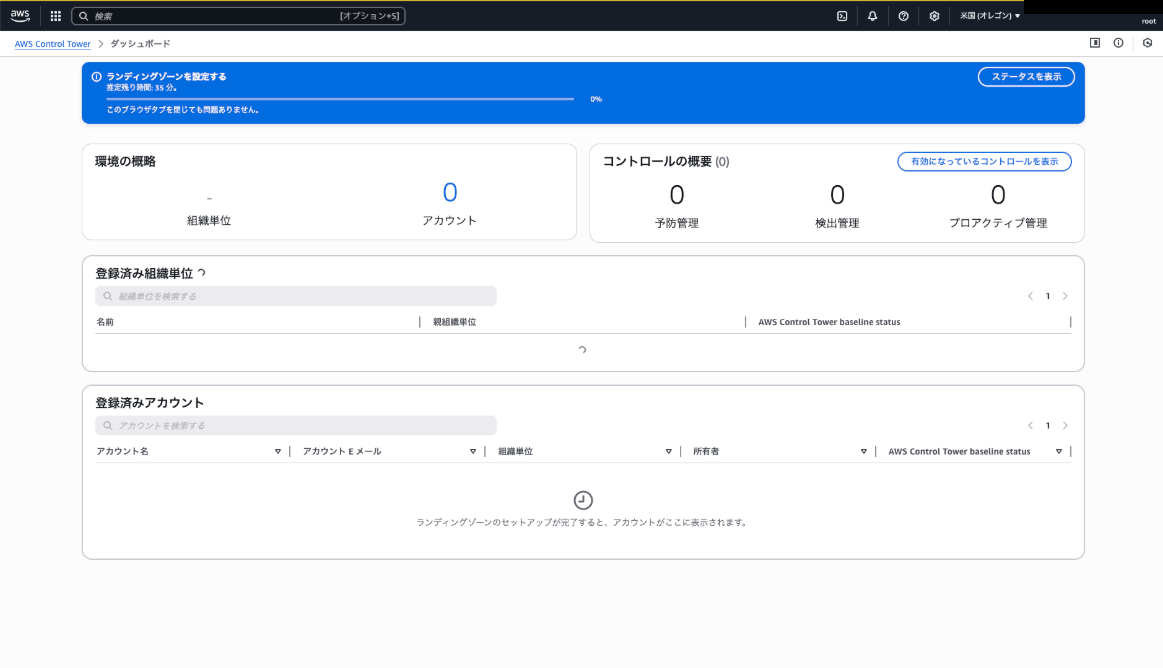This screenshot has height=668, width=1163.
Task: Click the 名前 column header
Action: (x=105, y=322)
